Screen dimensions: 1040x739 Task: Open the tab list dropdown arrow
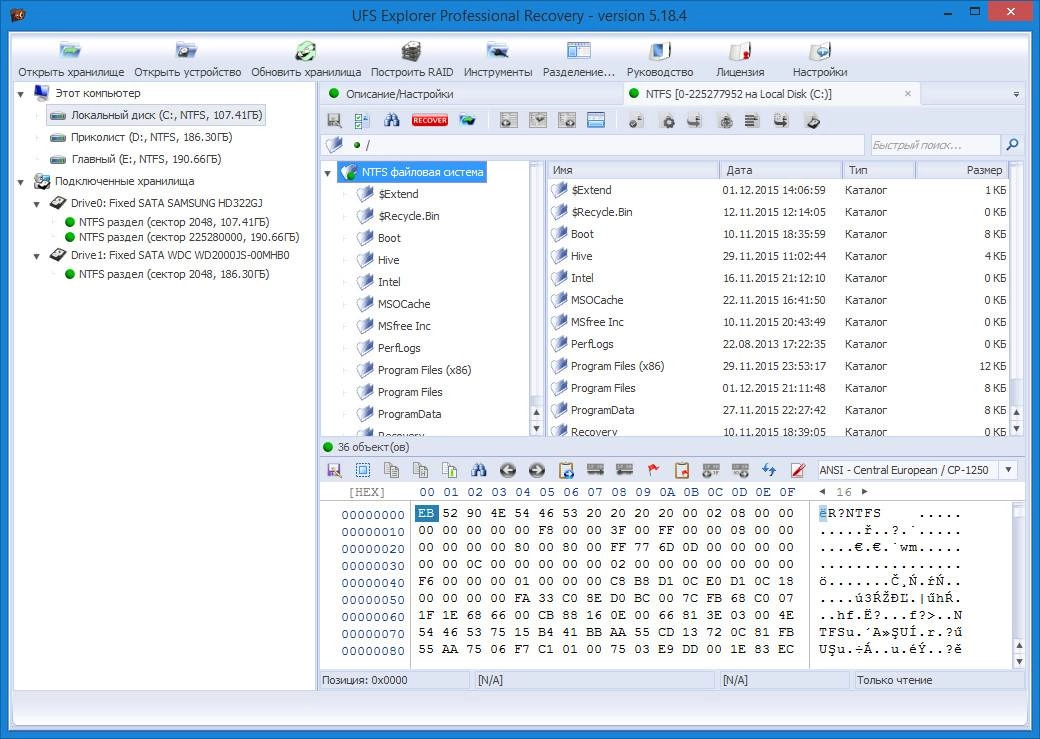tap(1016, 94)
